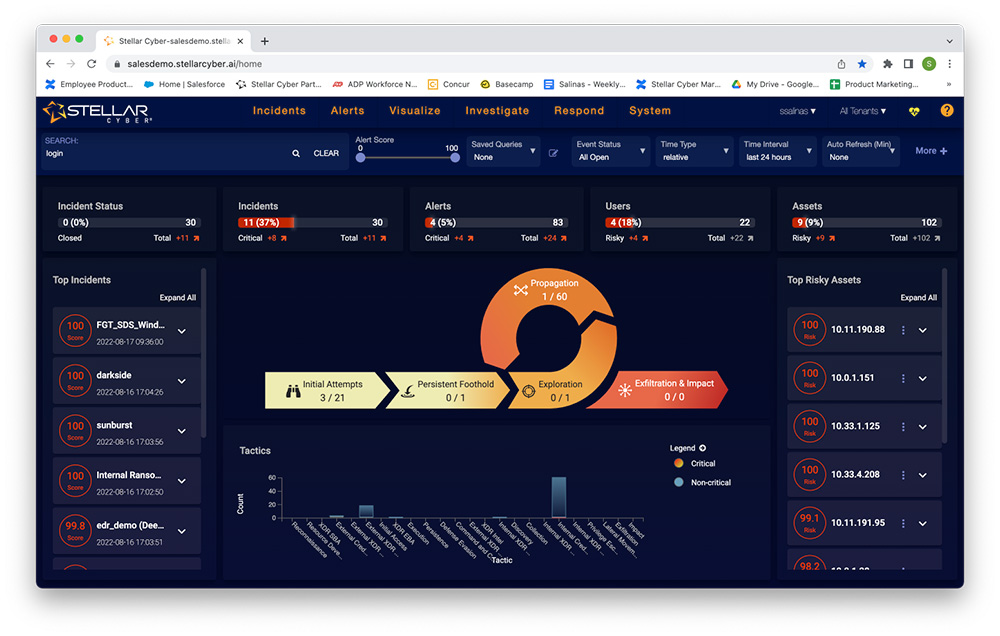Toggle the Legend arrow button

(702, 448)
